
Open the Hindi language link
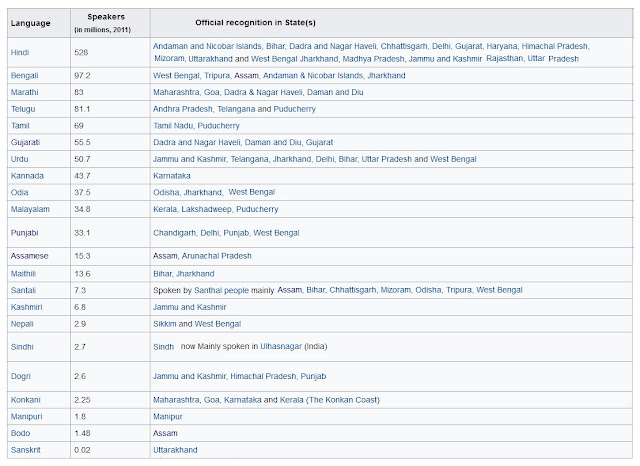tap(20, 53)
